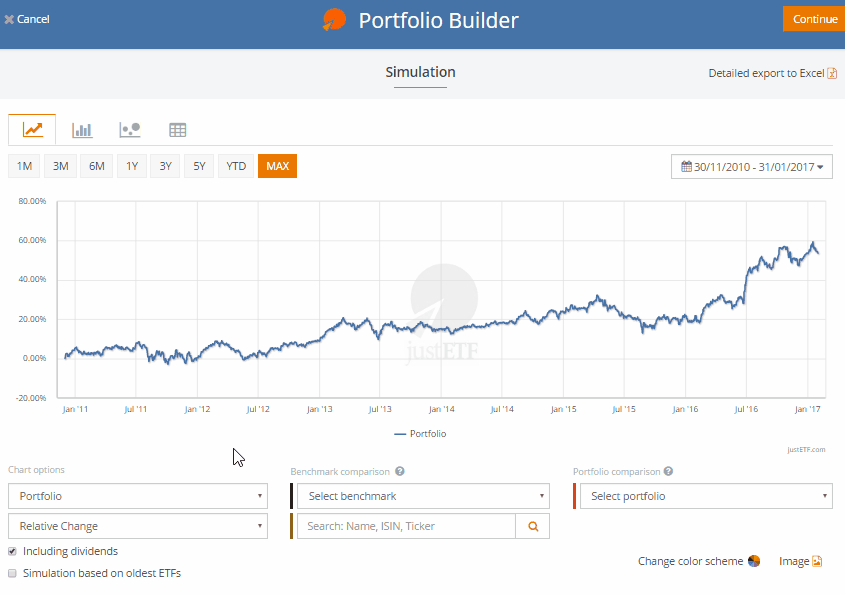Enable Simulation based on oldest ETFs
845x595 pixels.
[x=12, y=573]
